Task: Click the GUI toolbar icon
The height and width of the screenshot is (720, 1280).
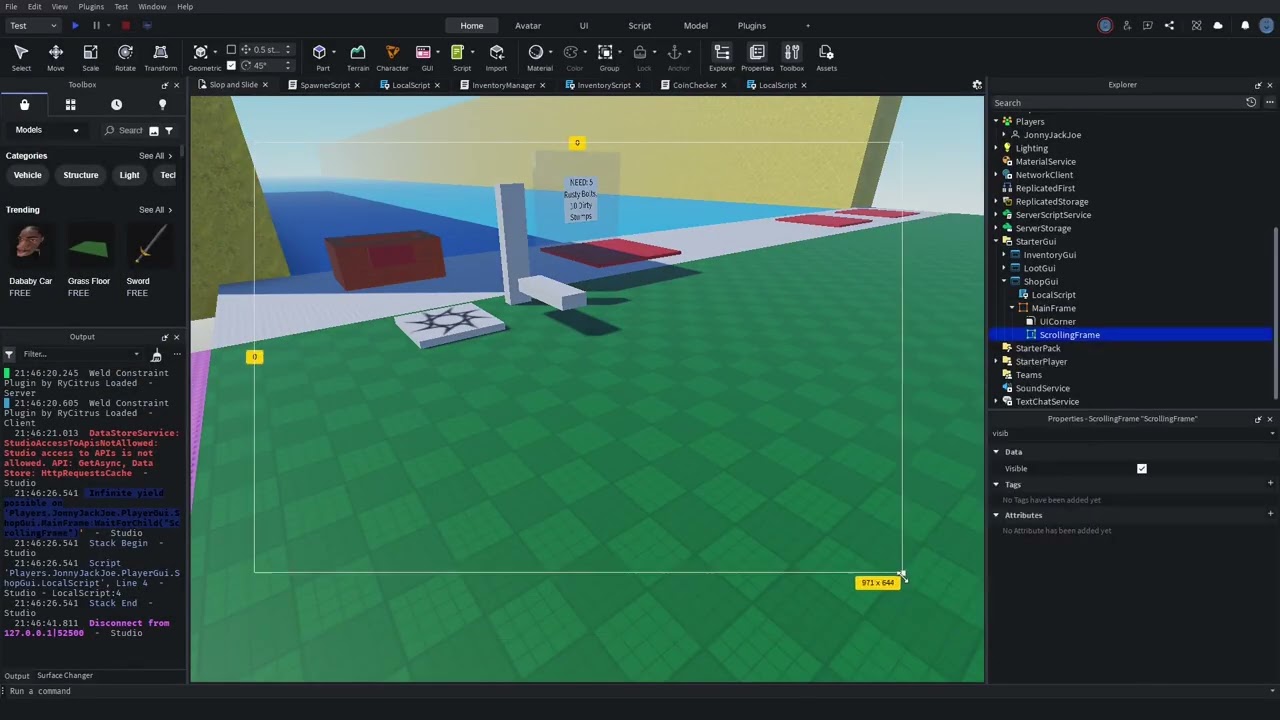Action: coord(427,58)
